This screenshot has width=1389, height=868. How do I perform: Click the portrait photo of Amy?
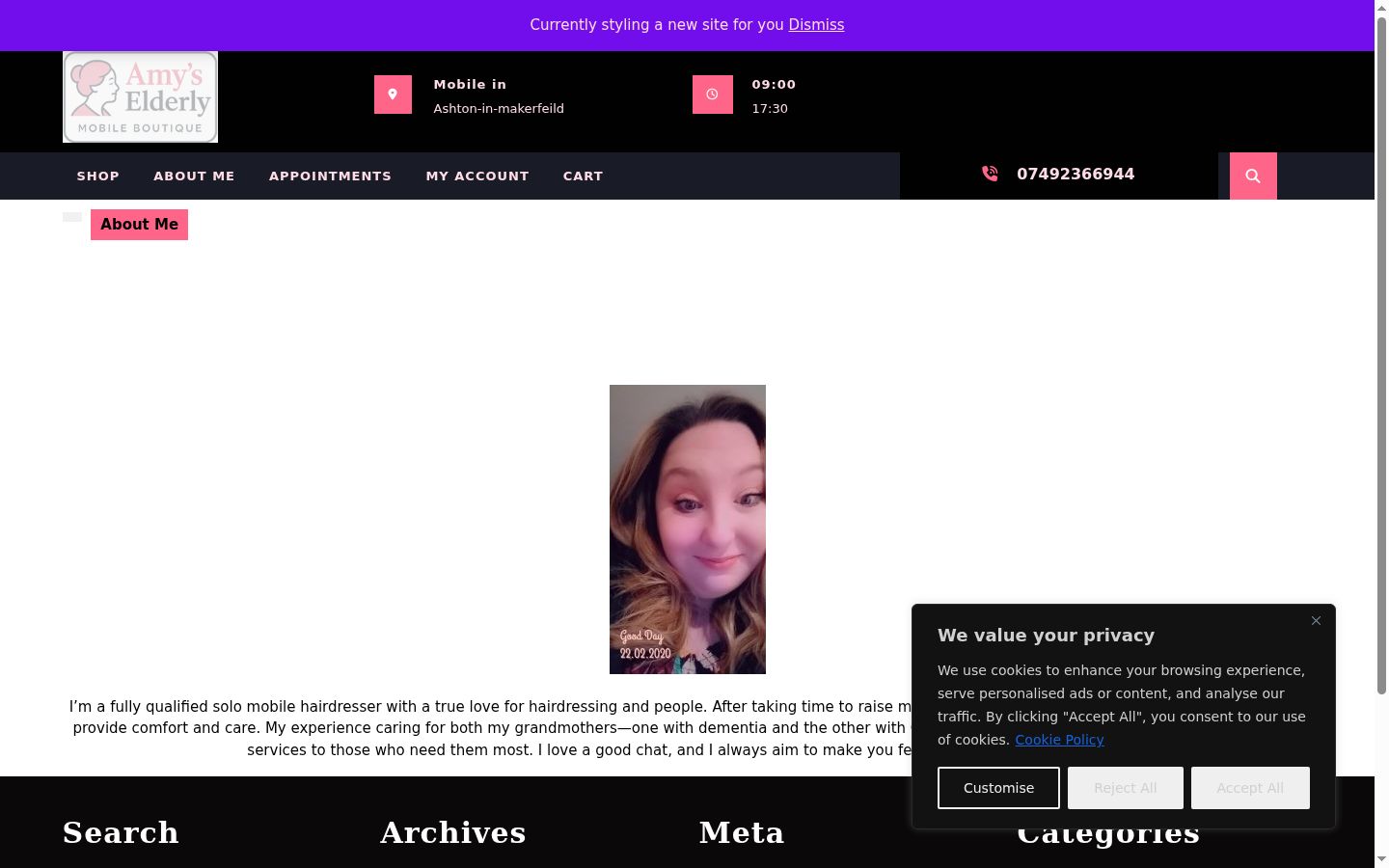pyautogui.click(x=688, y=529)
